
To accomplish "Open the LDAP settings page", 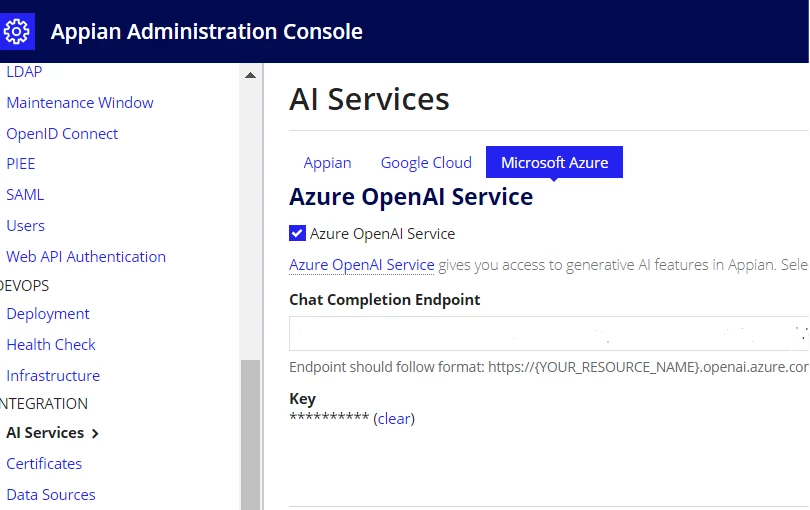I will pos(24,71).
